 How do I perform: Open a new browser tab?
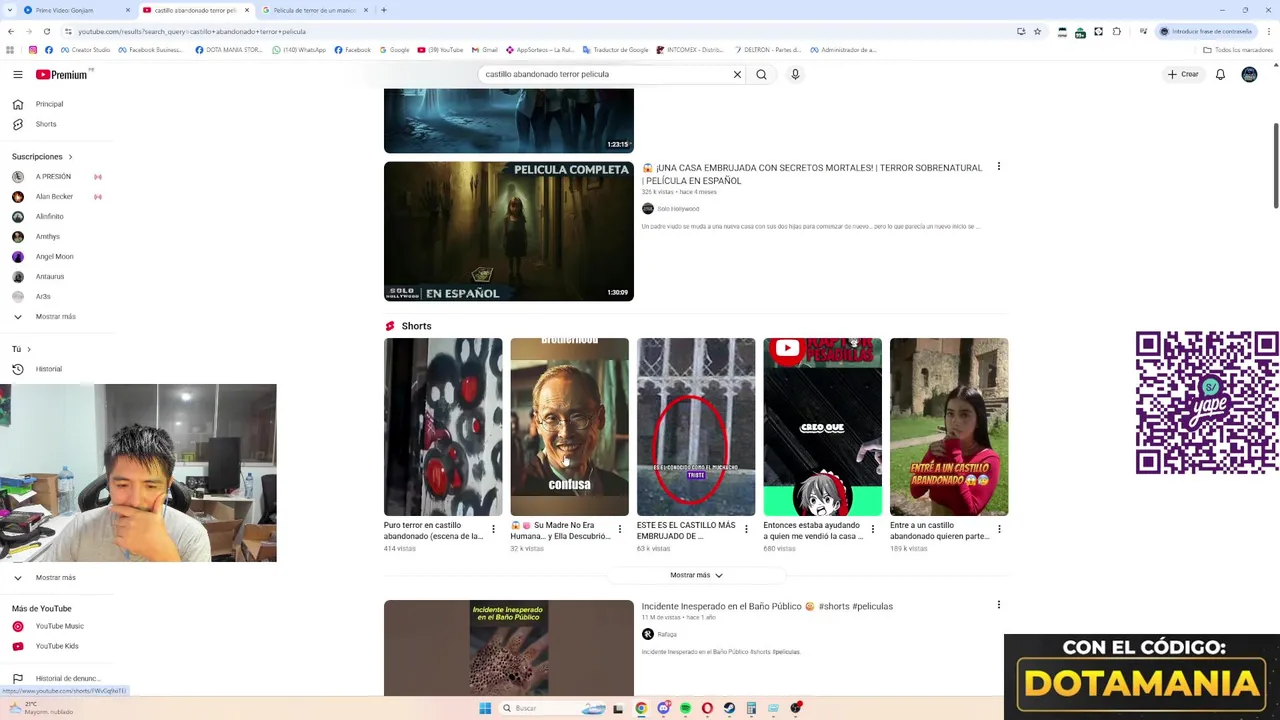[384, 10]
